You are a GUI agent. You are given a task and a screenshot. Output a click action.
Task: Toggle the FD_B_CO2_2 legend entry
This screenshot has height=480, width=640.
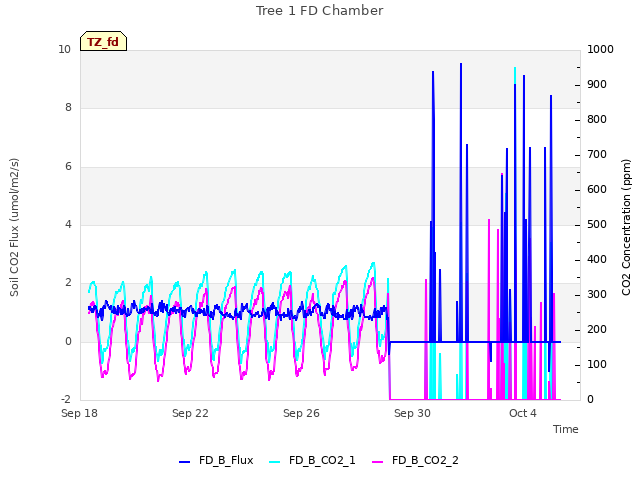point(415,460)
